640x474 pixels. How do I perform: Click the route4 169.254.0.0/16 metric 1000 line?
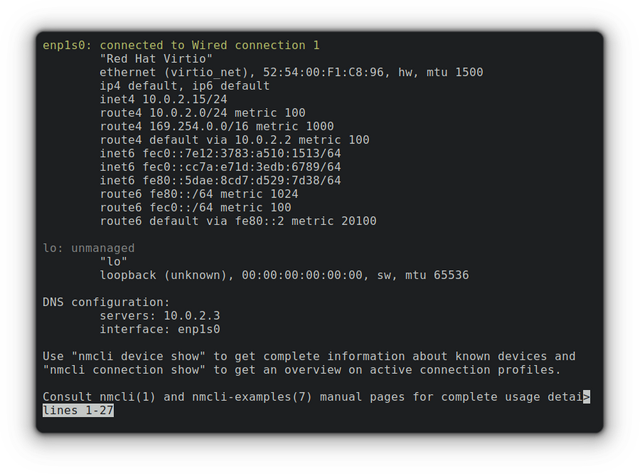[x=216, y=126]
